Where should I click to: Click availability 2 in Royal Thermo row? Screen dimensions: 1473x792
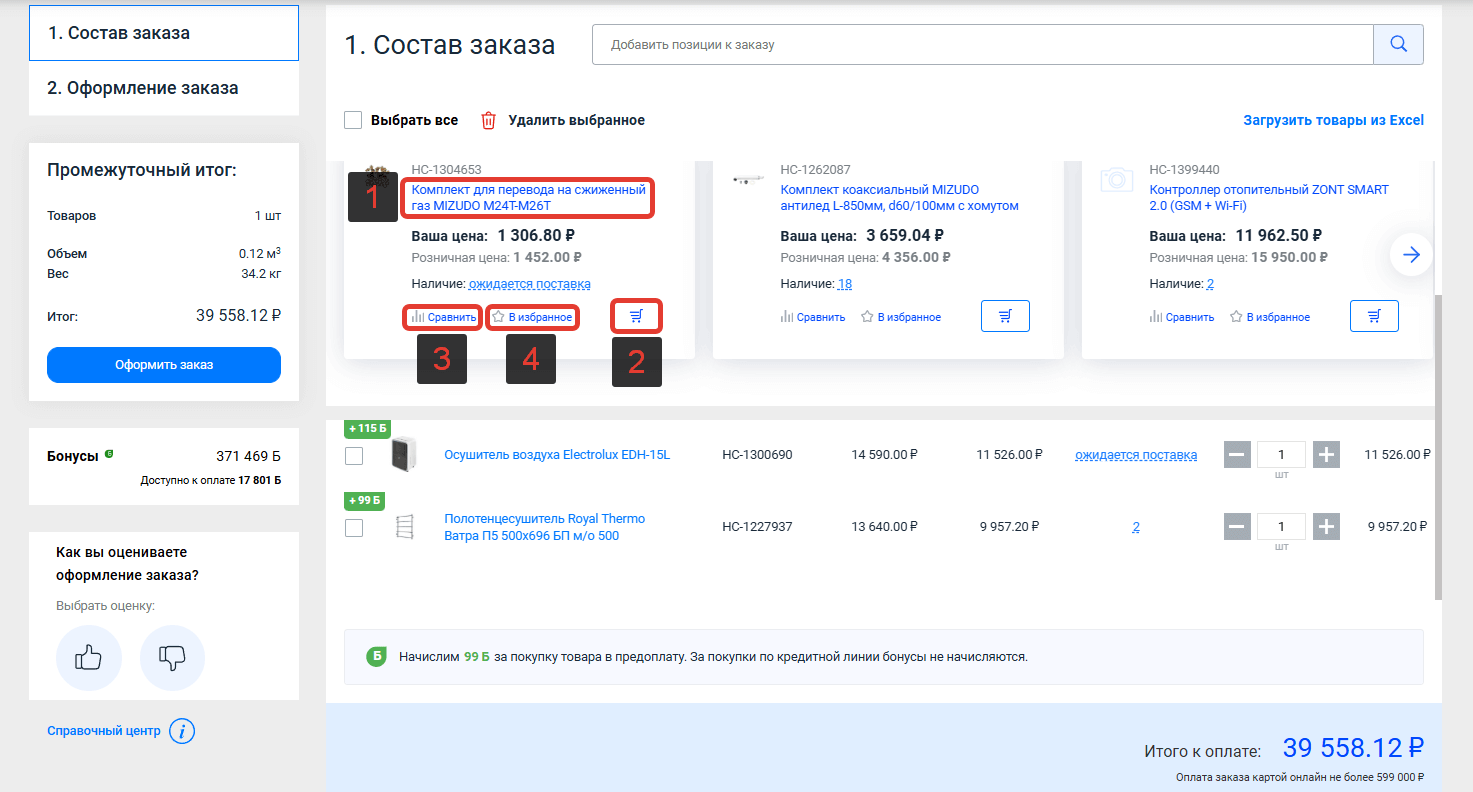click(1136, 527)
